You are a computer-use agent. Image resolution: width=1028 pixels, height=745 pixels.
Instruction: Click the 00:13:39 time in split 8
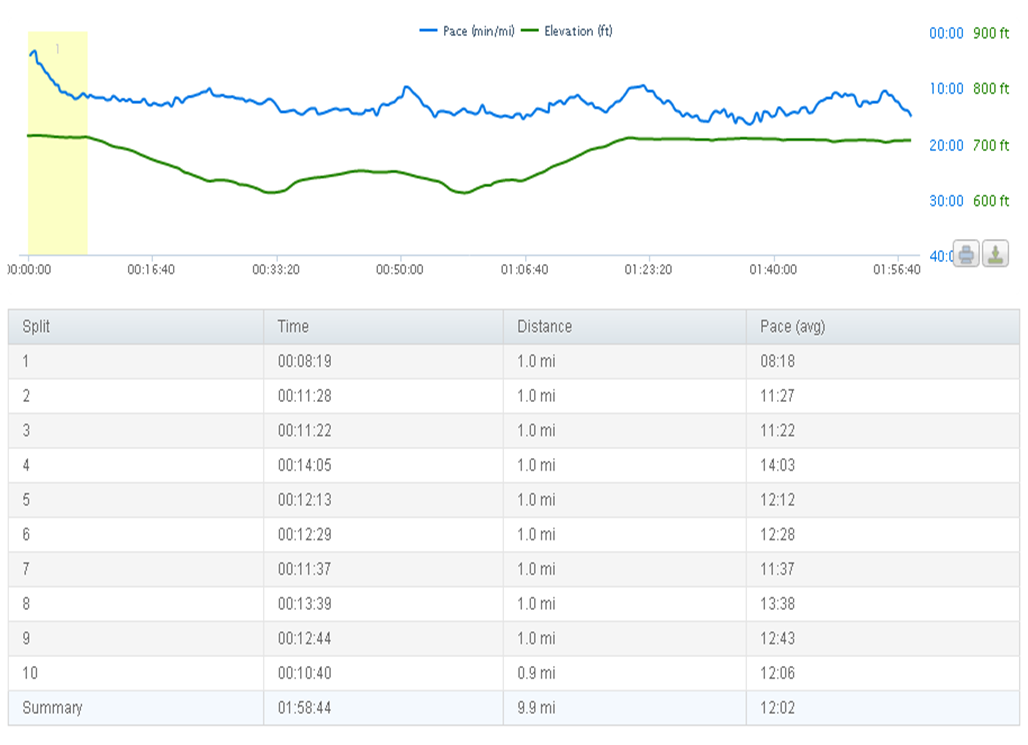tap(303, 604)
